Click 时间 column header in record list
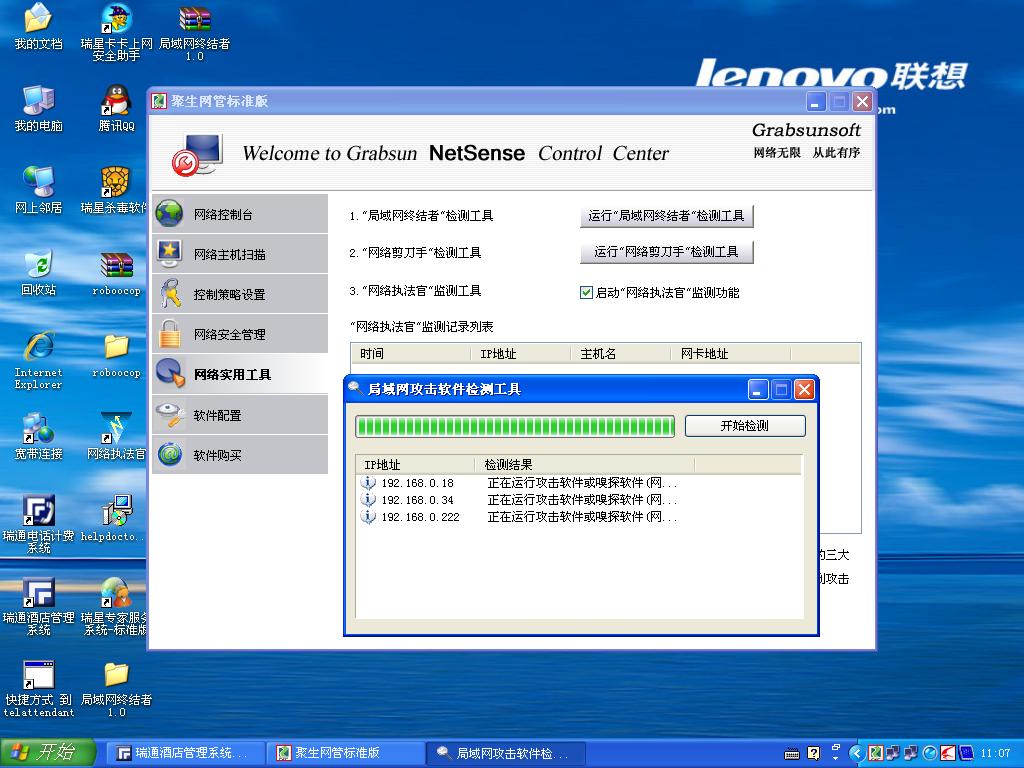The height and width of the screenshot is (768, 1024). 411,353
